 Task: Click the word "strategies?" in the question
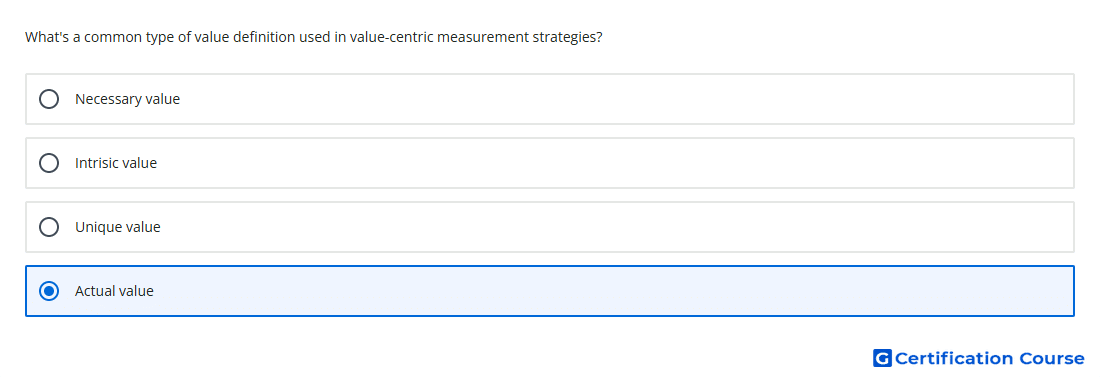point(568,37)
